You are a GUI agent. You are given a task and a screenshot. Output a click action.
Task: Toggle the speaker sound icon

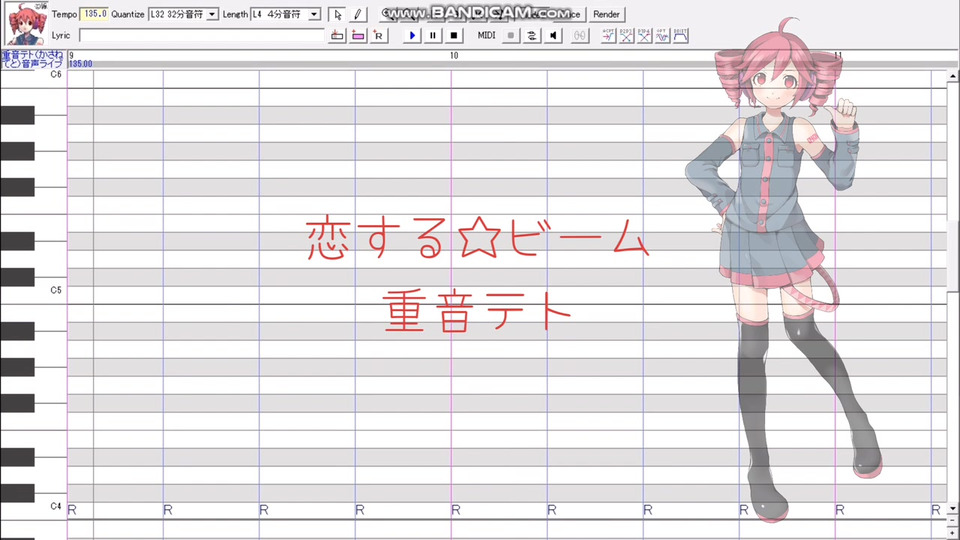coord(553,36)
